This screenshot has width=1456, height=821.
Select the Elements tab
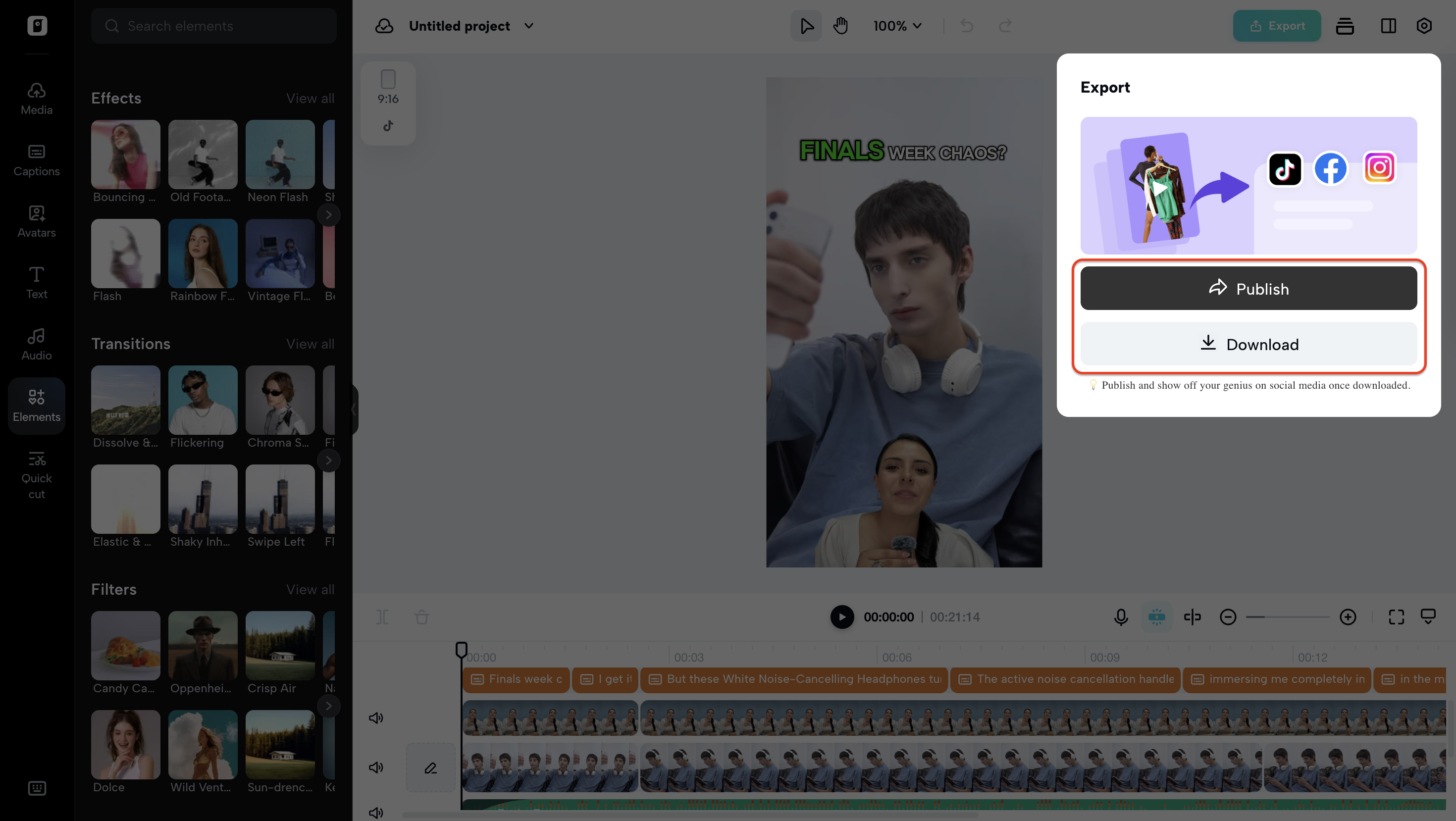tap(36, 405)
